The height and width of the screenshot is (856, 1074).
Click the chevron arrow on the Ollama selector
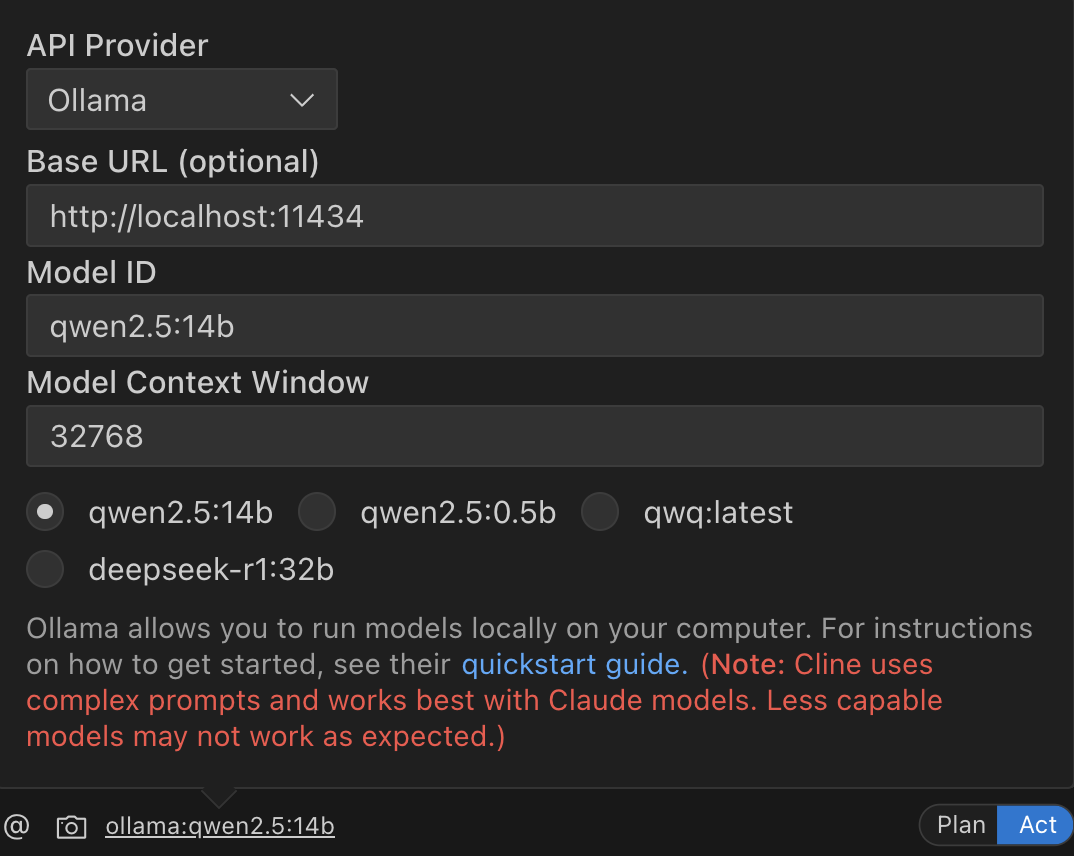[301, 100]
